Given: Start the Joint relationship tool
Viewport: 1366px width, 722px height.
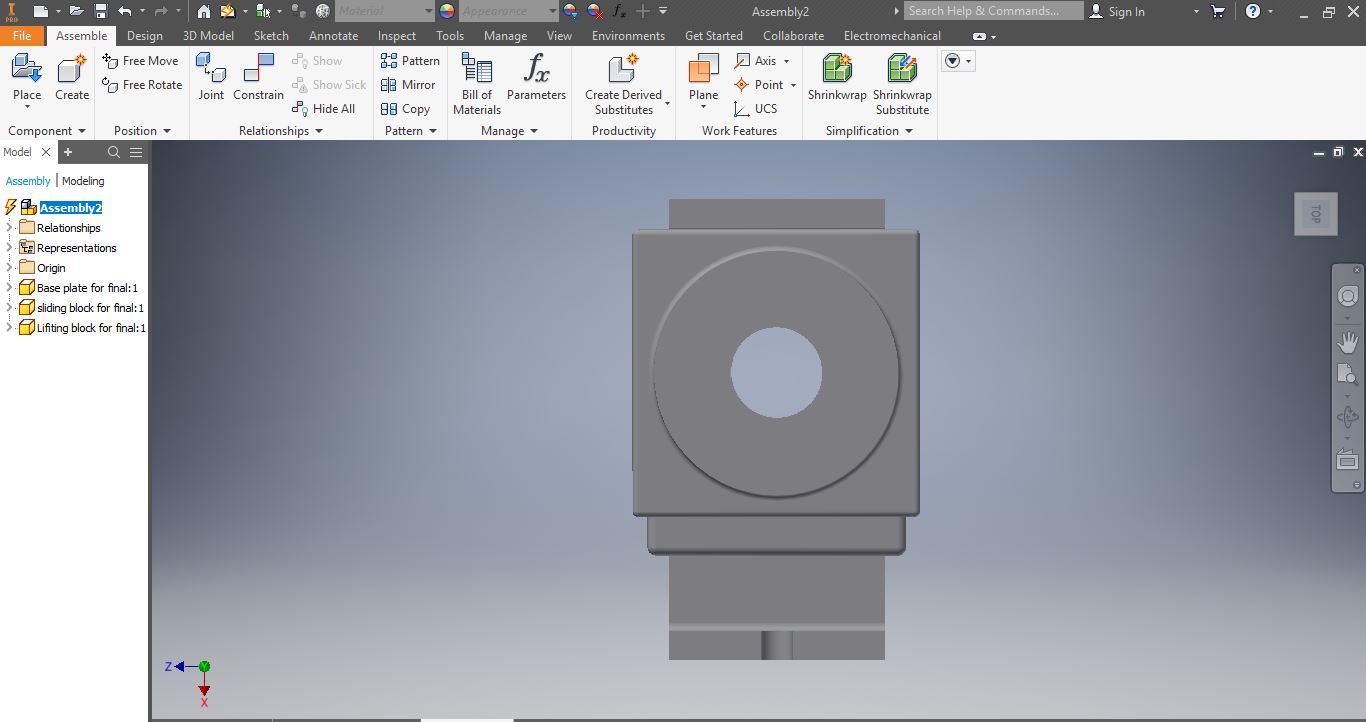Looking at the screenshot, I should tap(211, 77).
